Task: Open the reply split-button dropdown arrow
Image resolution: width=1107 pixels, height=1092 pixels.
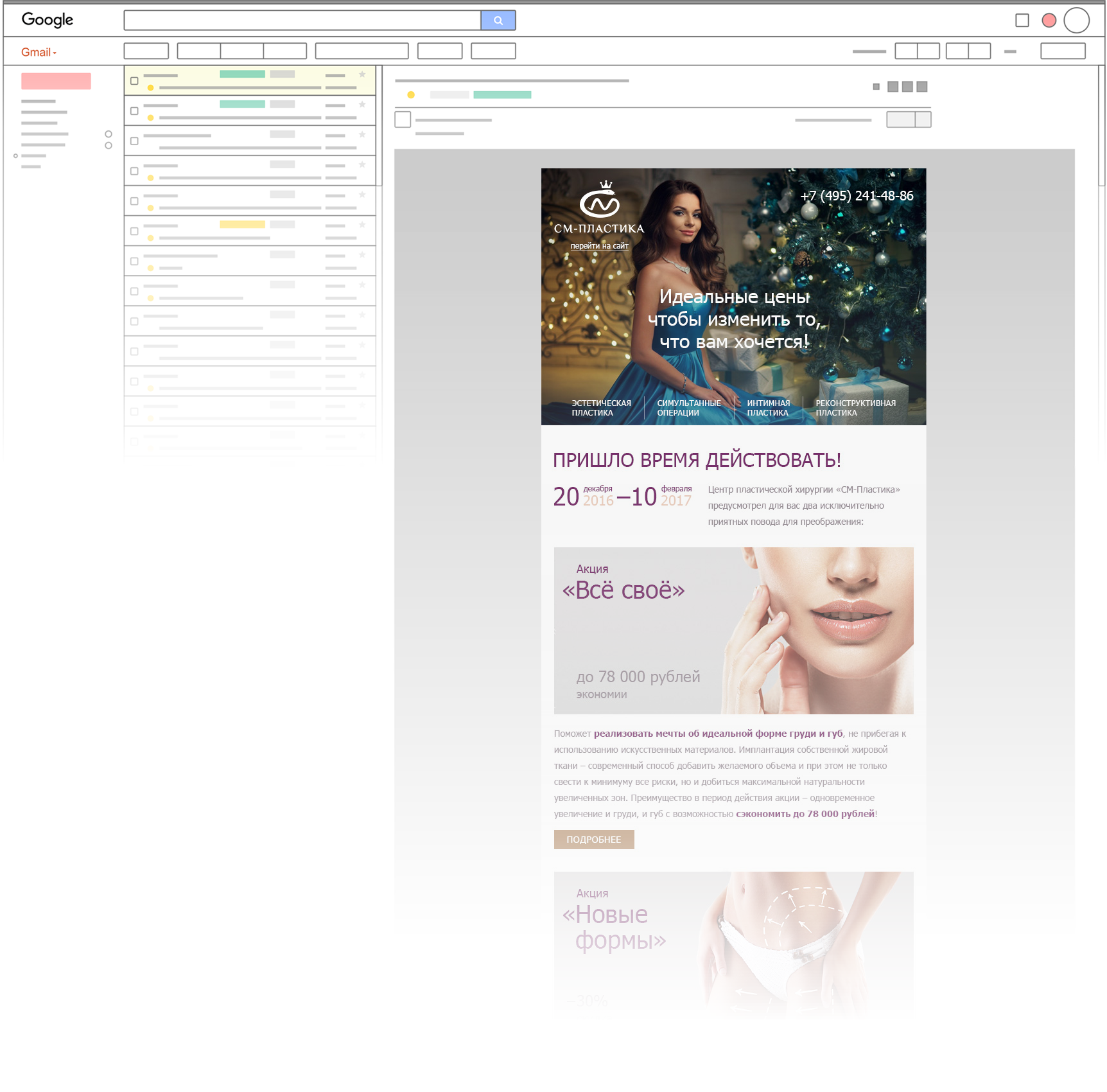Action: [923, 119]
